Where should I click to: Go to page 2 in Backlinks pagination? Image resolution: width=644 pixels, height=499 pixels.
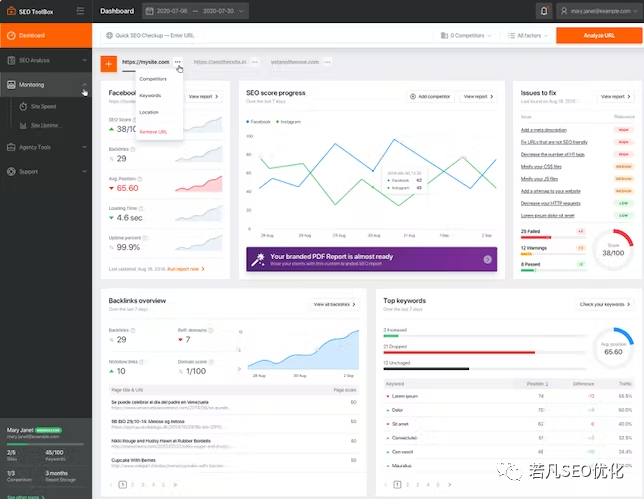(x=133, y=485)
